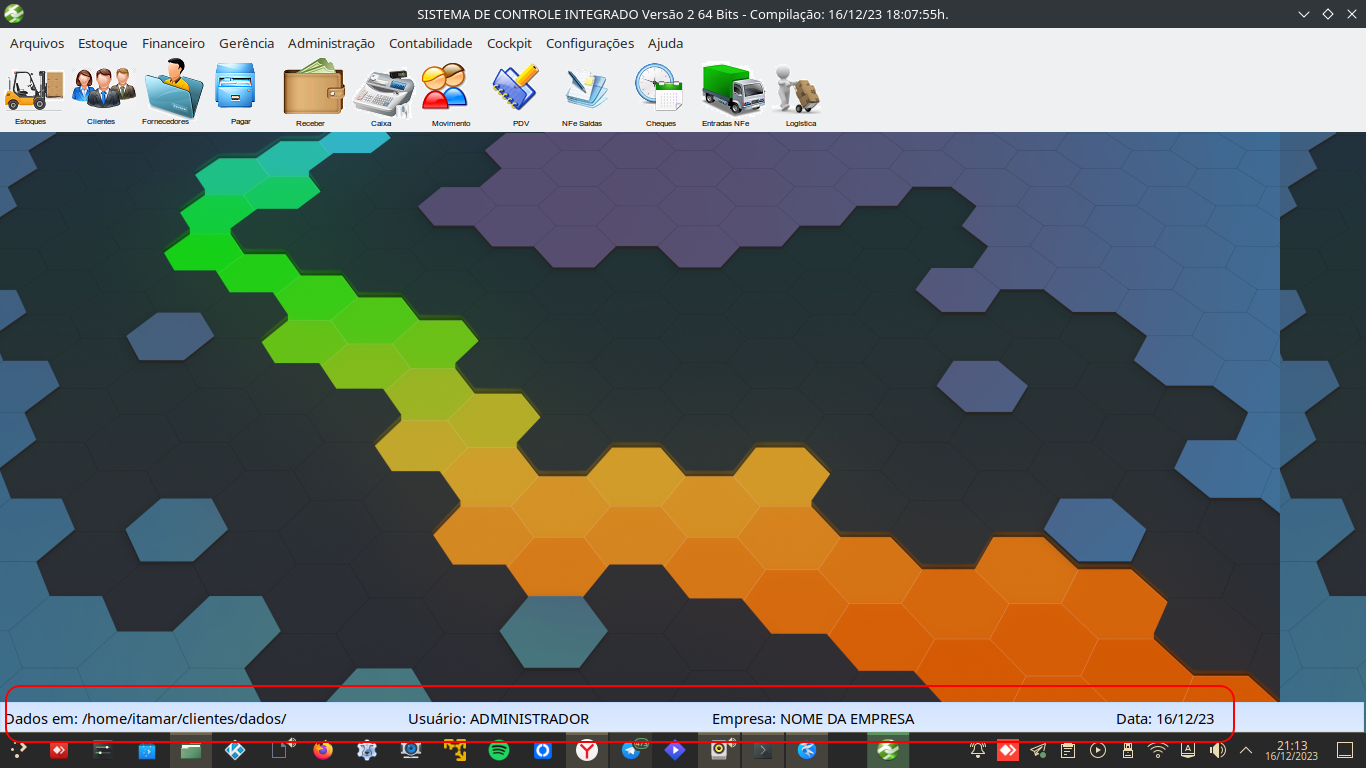Open the Caixa cash register icon
The width and height of the screenshot is (1366, 768).
coord(382,94)
